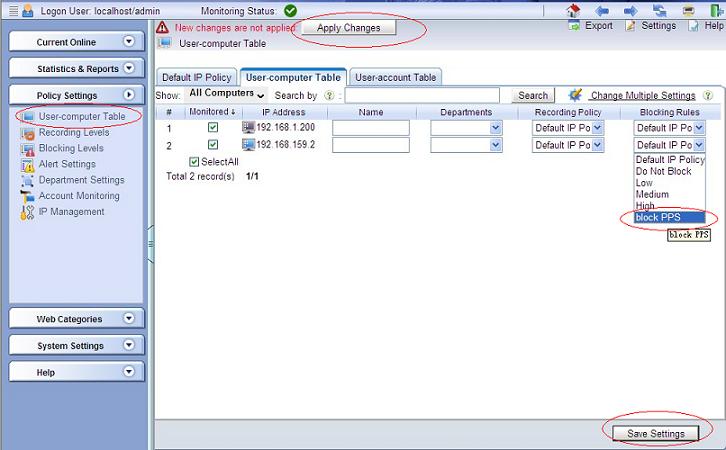Expand the Statistics & Reports section

coord(129,68)
